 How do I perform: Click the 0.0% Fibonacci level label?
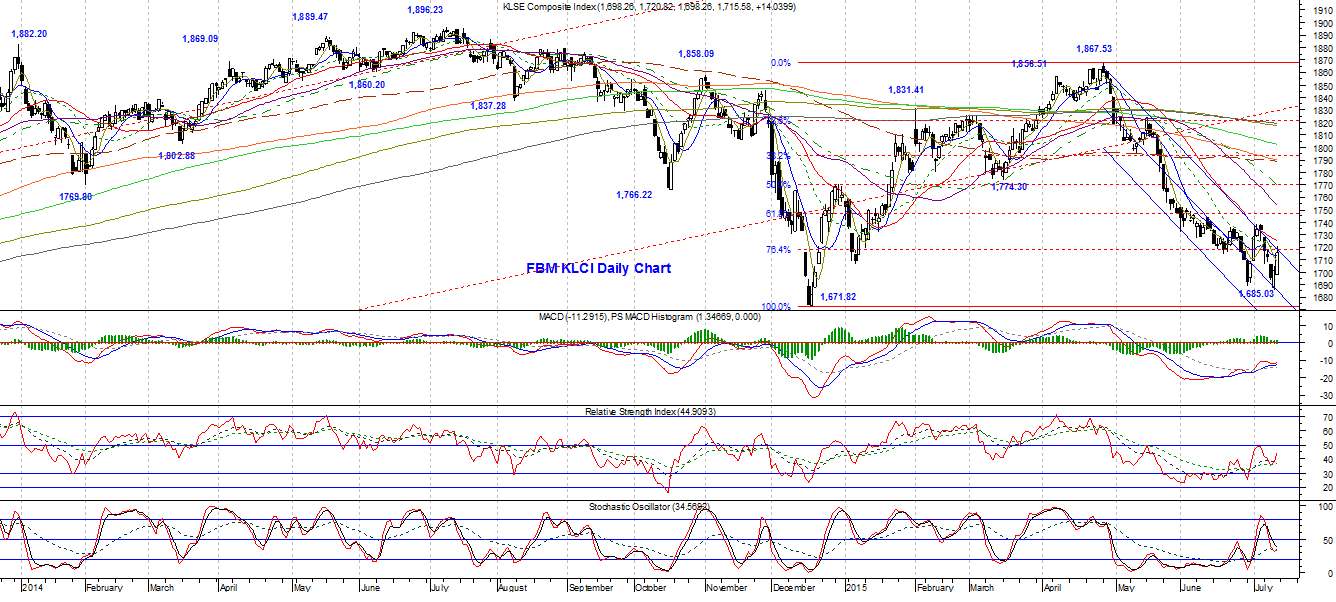[x=781, y=62]
